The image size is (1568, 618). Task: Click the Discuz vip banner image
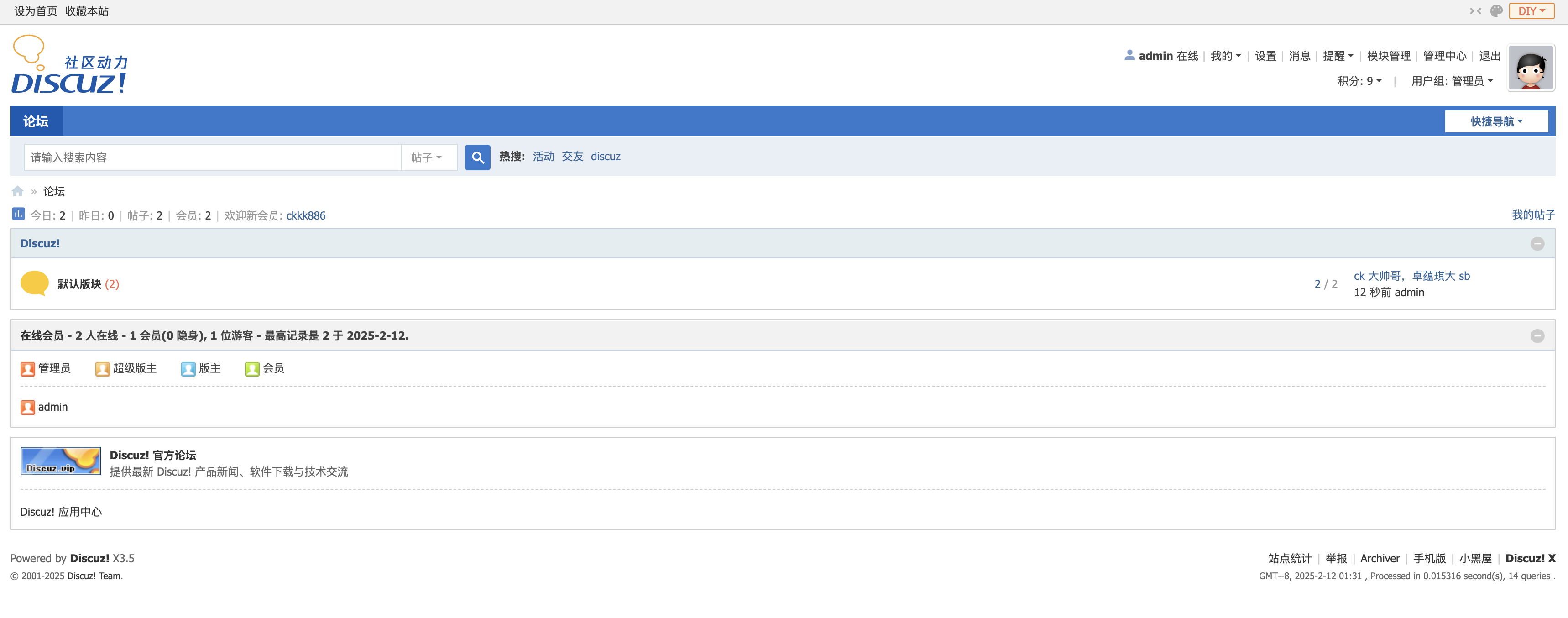(x=60, y=461)
